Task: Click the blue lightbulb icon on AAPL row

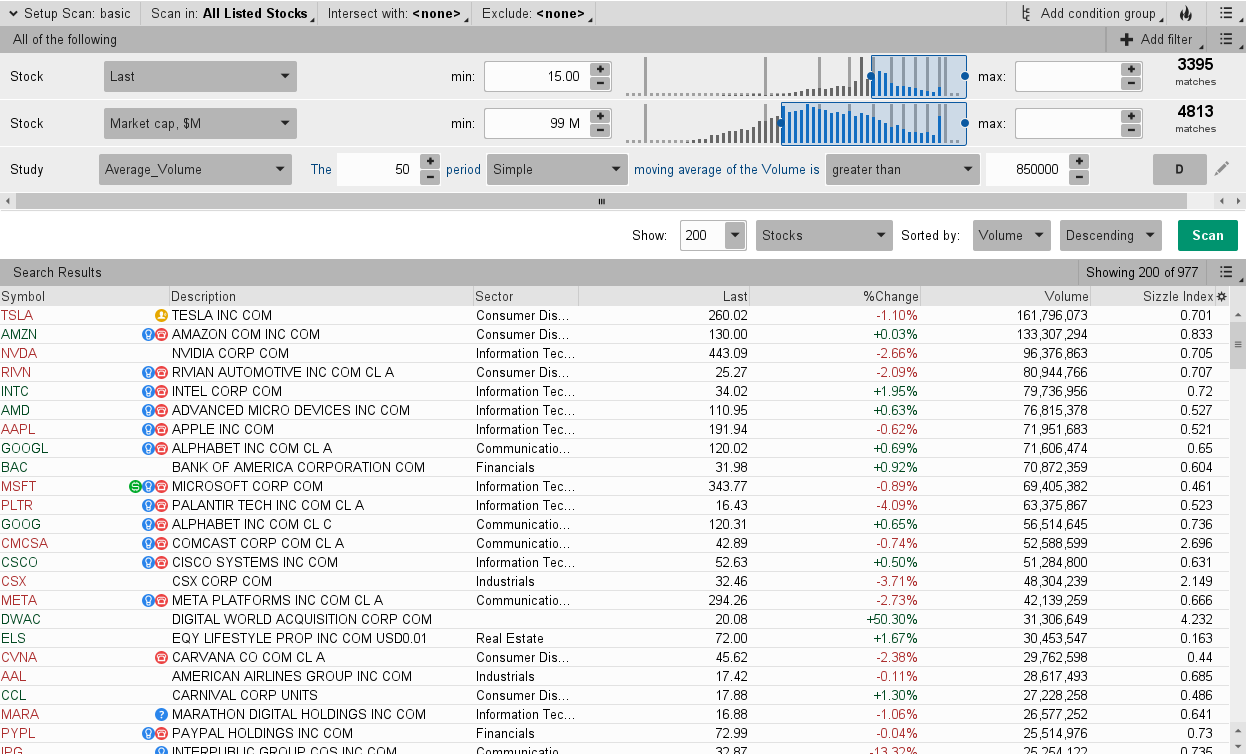Action: (148, 429)
